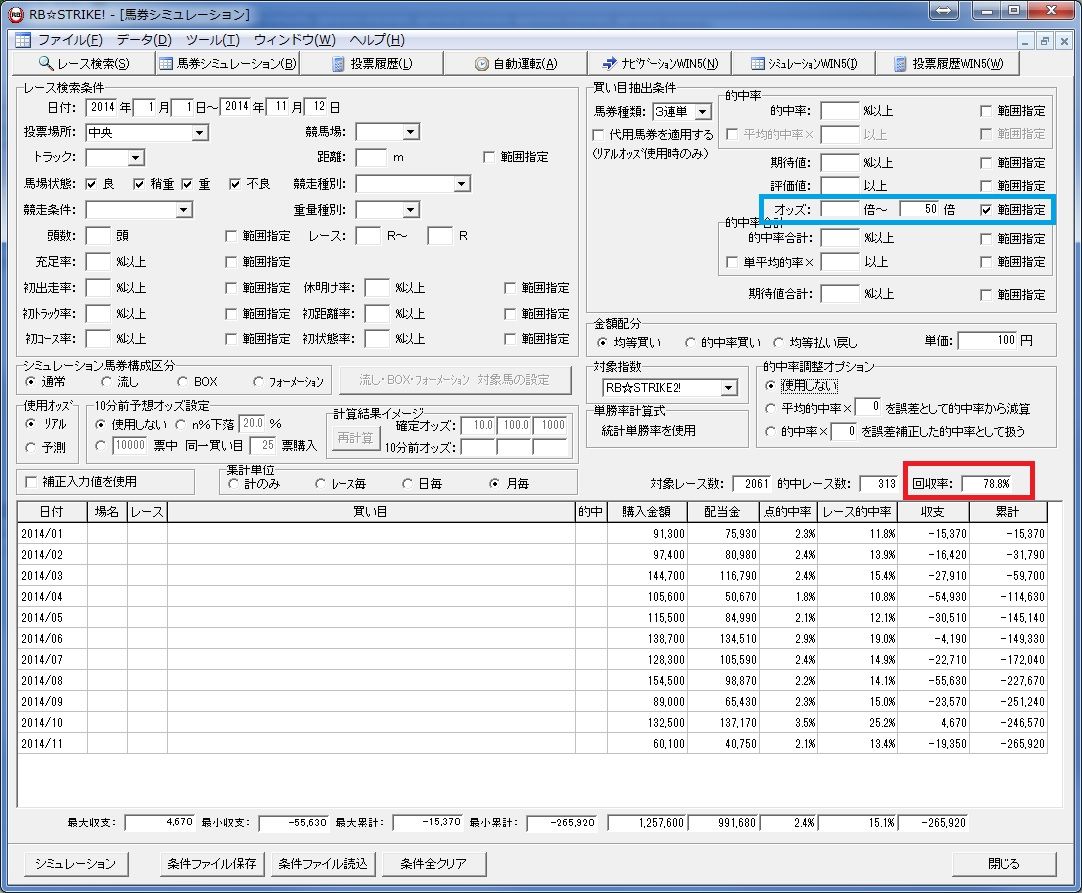Enable 補正入力値を使用 checkbox
1082x893 pixels.
pyautogui.click(x=31, y=482)
